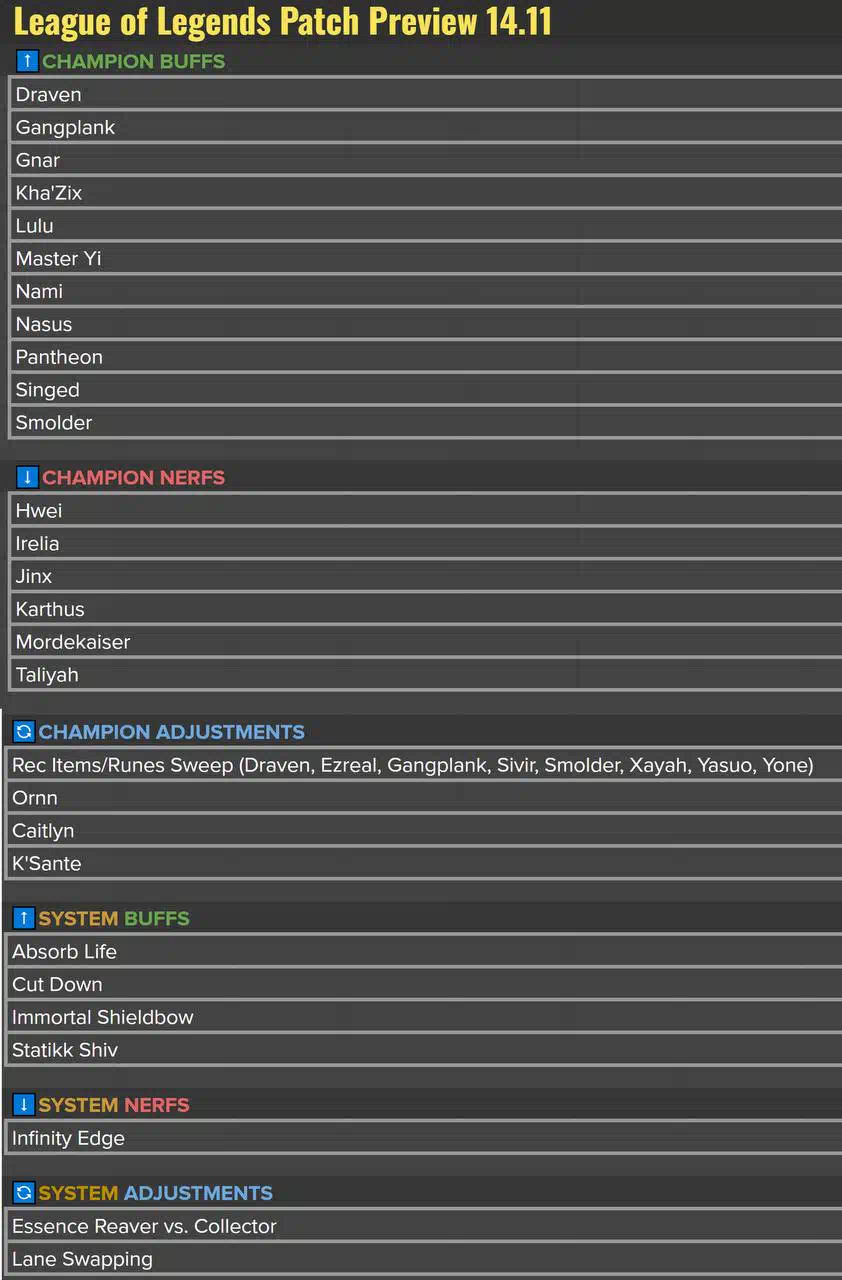Click the up-arrow icon beside Champion Buffs
Viewport: 842px width, 1280px height.
pyautogui.click(x=28, y=61)
